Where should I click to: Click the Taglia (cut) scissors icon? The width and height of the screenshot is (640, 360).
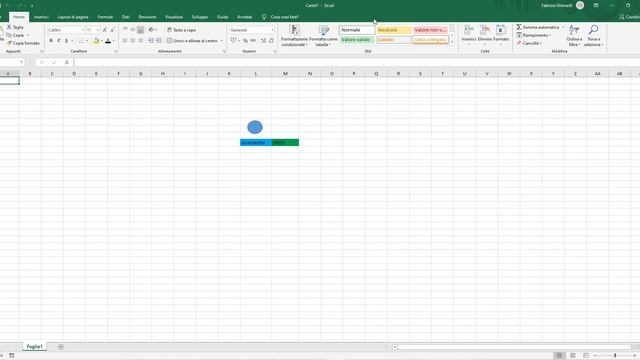tap(9, 27)
